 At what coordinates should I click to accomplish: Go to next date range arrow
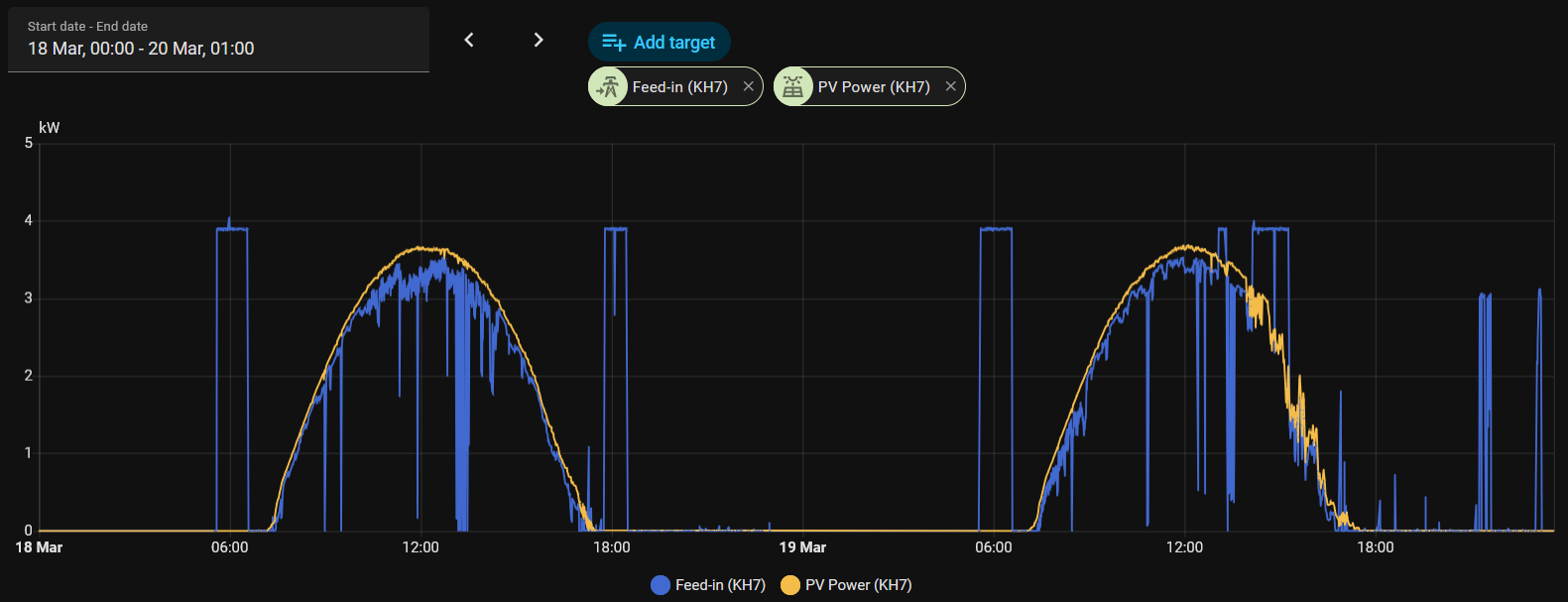coord(539,40)
